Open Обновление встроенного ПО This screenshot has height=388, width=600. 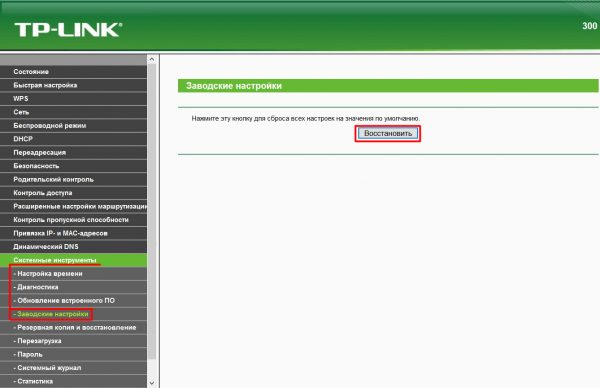point(73,300)
